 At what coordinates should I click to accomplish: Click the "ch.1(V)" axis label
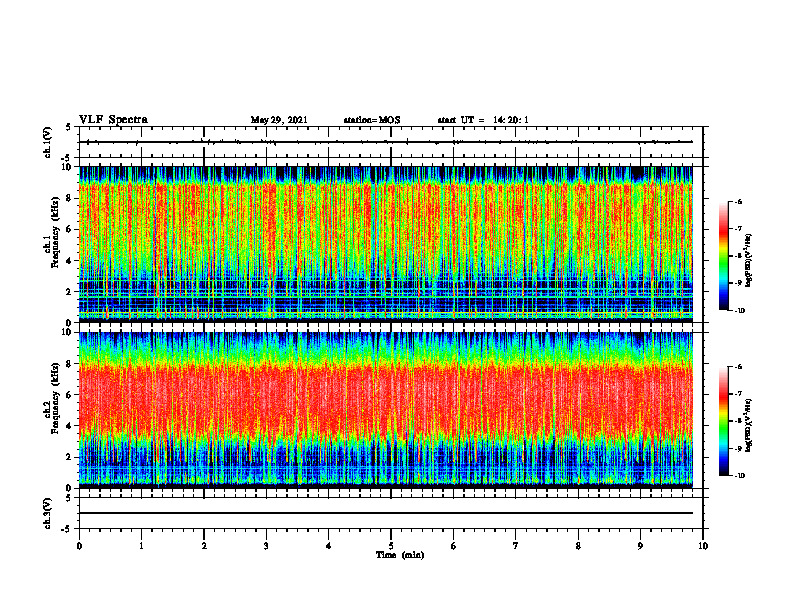(47, 141)
